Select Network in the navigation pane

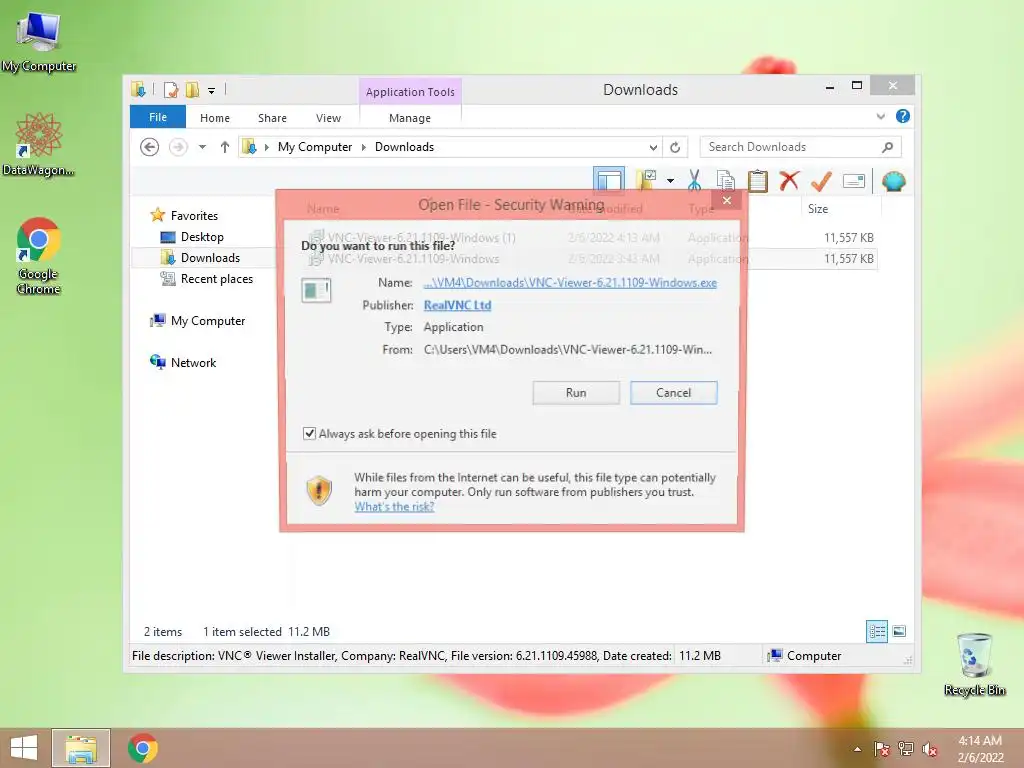[x=193, y=362]
